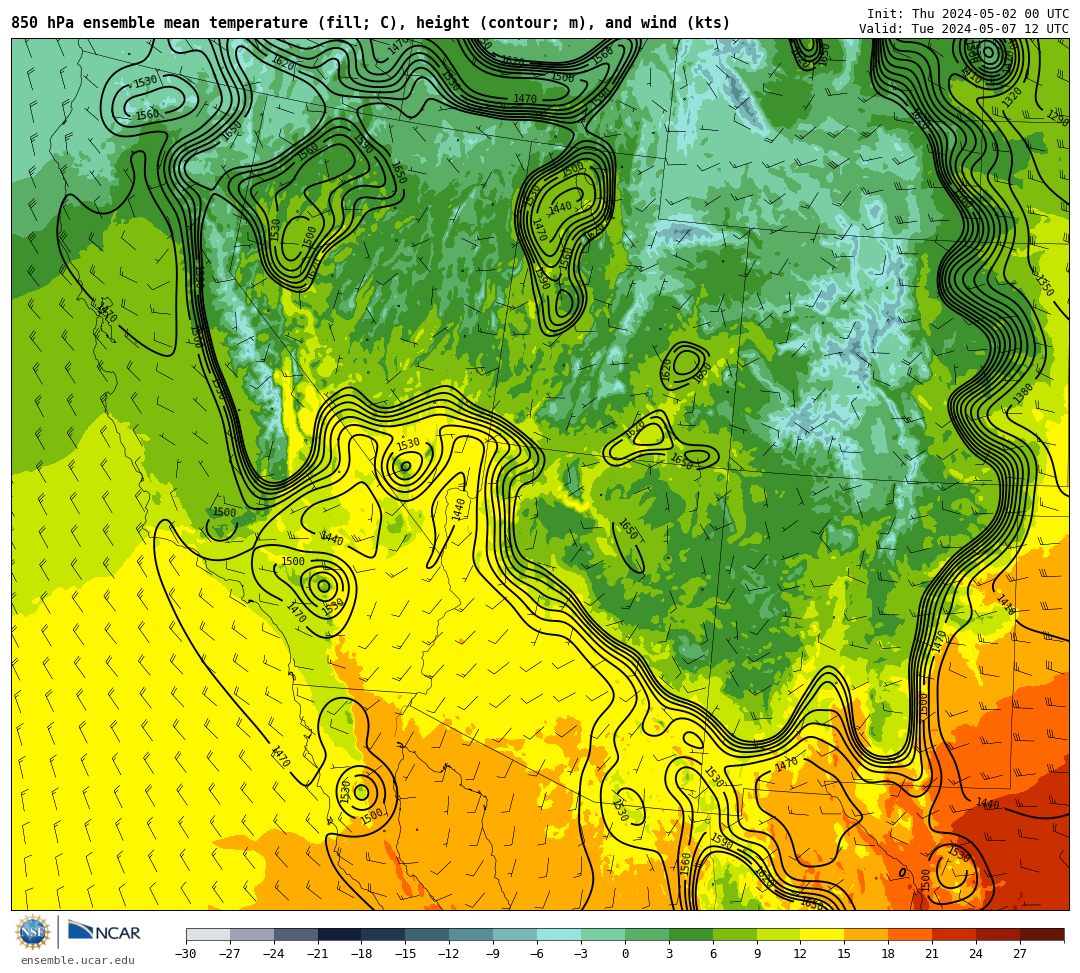Viewport: 1080px width, 973px height.
Task: Pick the light orange swatch between 15 and 18
Action: coord(866,934)
